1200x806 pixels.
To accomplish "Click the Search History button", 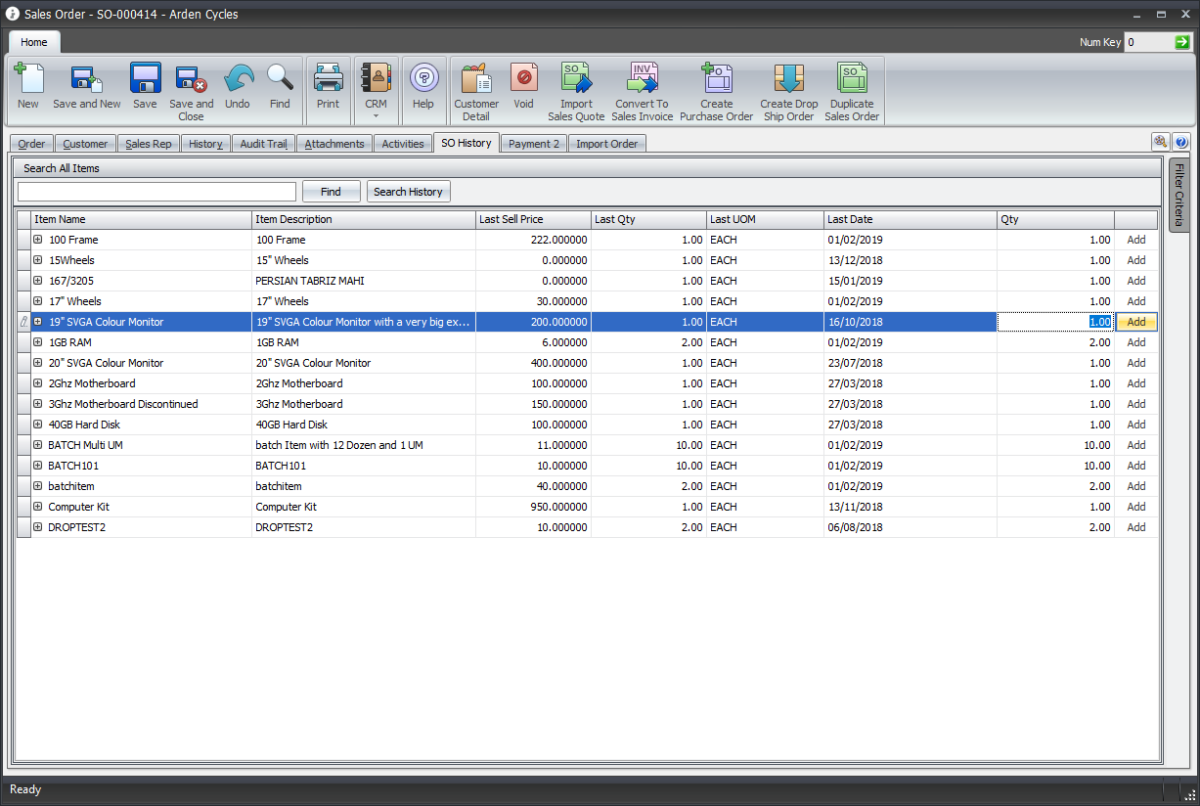I will pos(408,191).
